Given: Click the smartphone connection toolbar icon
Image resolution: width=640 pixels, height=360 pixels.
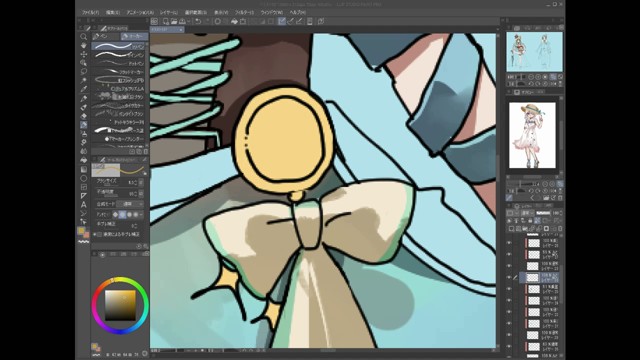Looking at the screenshot, I should pyautogui.click(x=310, y=21).
